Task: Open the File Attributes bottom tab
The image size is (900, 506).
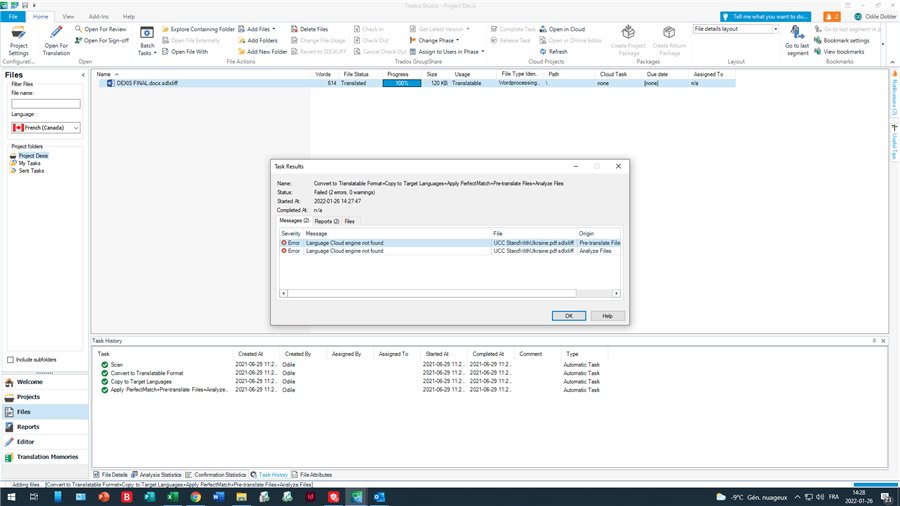Action: tap(312, 475)
